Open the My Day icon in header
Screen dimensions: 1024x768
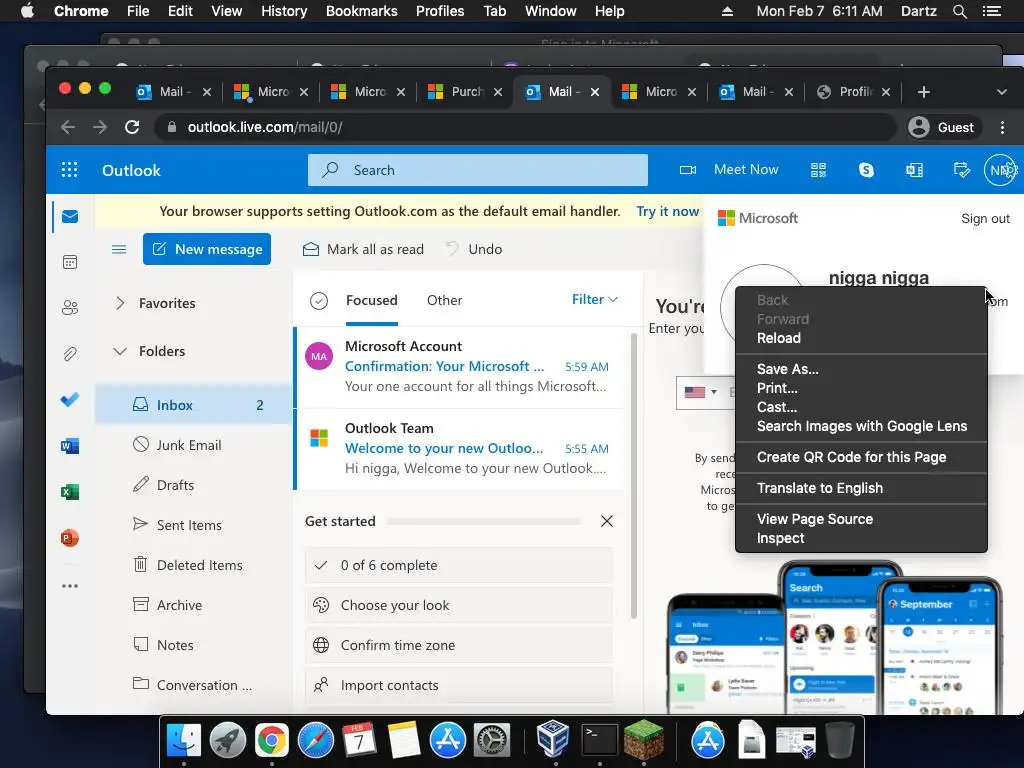[x=961, y=170]
